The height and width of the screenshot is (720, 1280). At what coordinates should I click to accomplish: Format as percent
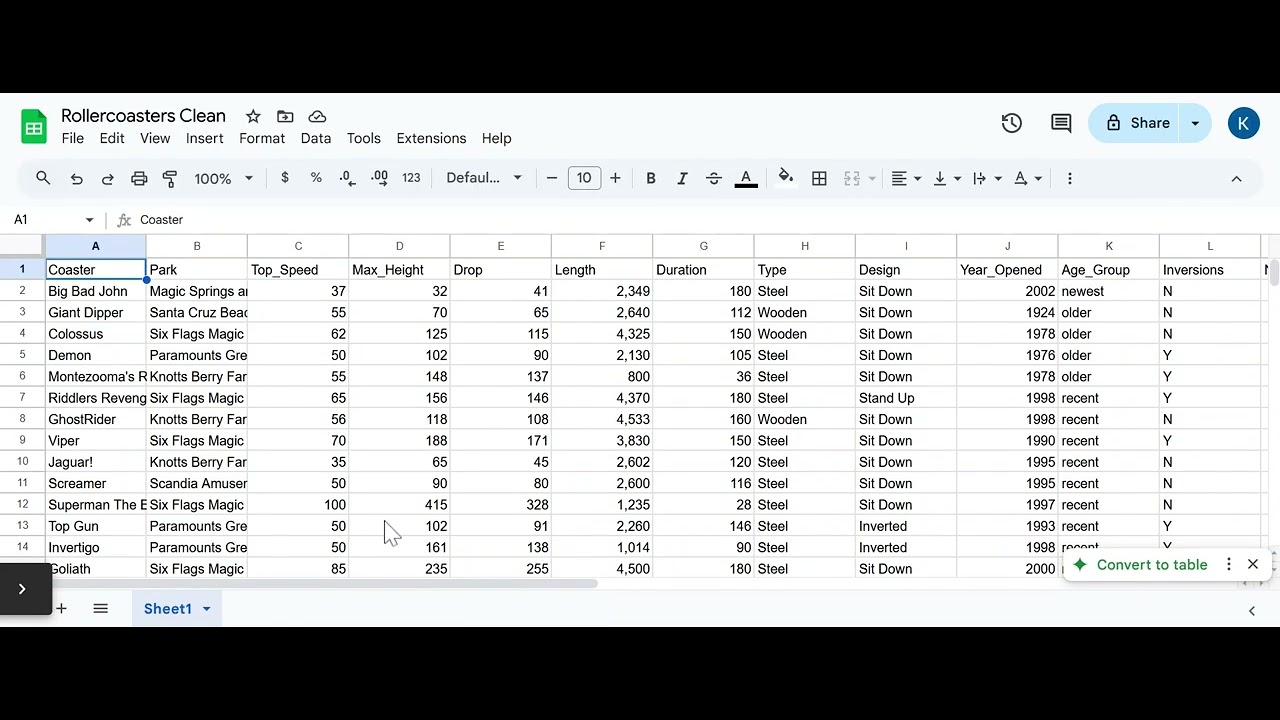click(316, 178)
